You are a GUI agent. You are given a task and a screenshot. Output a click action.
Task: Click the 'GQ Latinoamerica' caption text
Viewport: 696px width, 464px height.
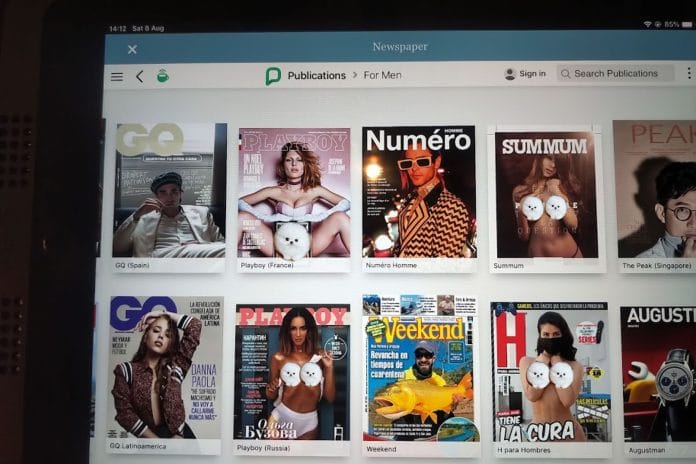pos(138,446)
